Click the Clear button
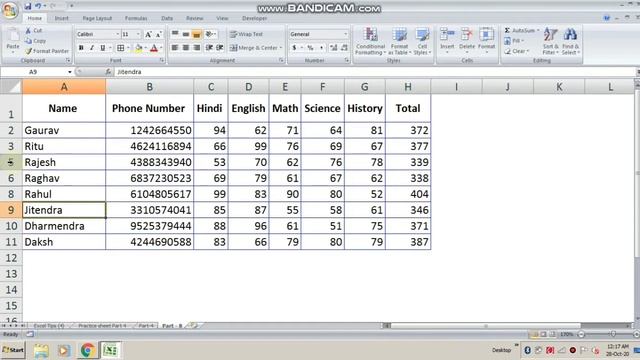 [516, 51]
